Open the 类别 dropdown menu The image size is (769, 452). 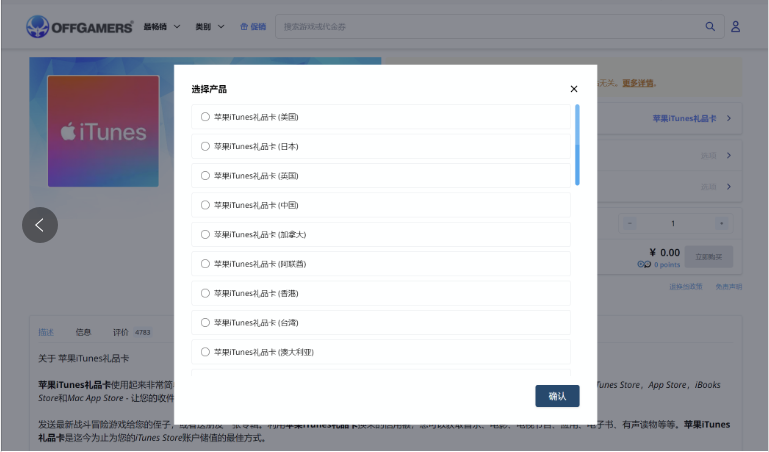(x=210, y=26)
